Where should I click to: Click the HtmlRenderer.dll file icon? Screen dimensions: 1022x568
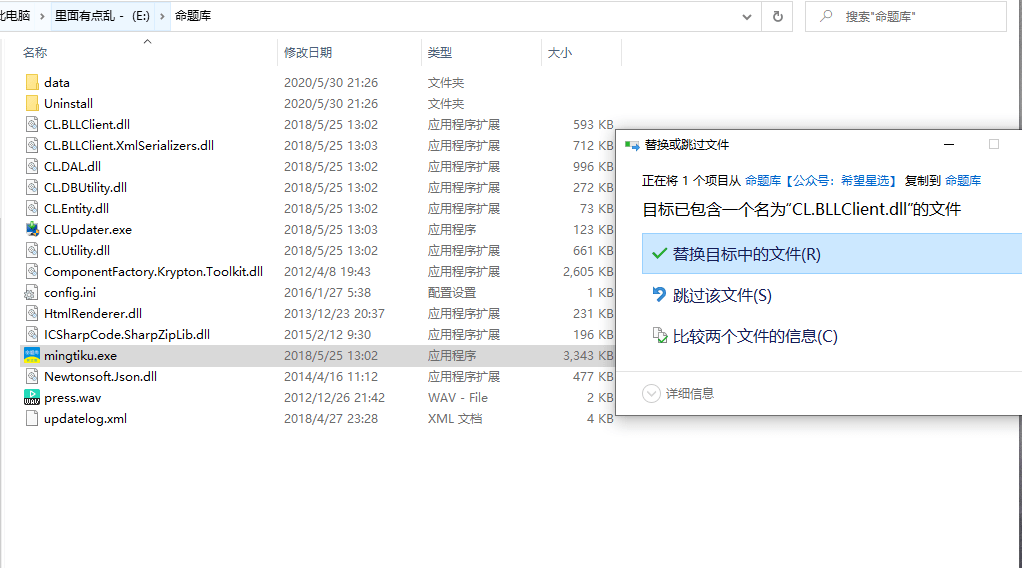[32, 313]
